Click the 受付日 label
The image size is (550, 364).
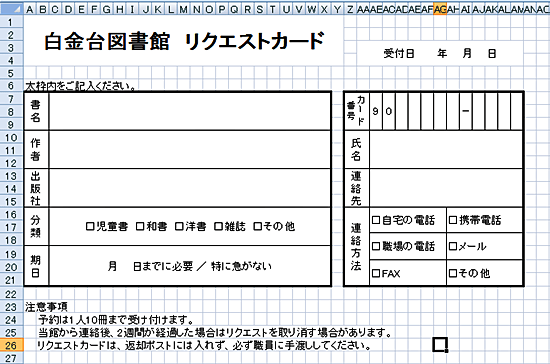tap(399, 54)
